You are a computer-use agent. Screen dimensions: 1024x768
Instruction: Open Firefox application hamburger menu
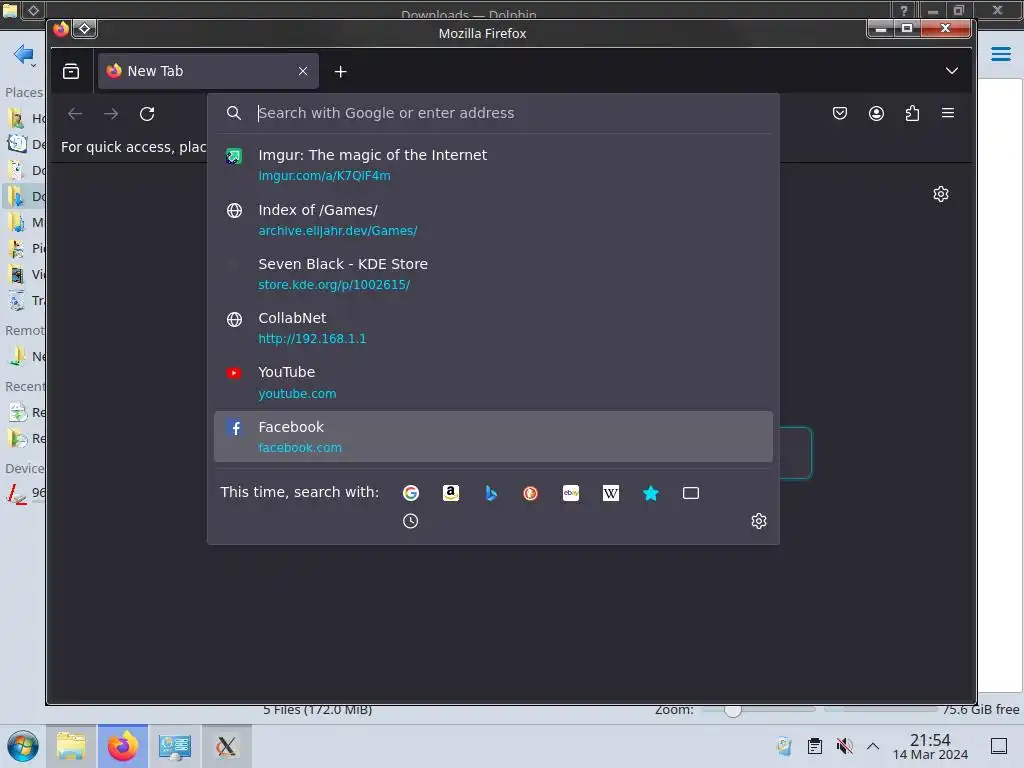pos(948,113)
